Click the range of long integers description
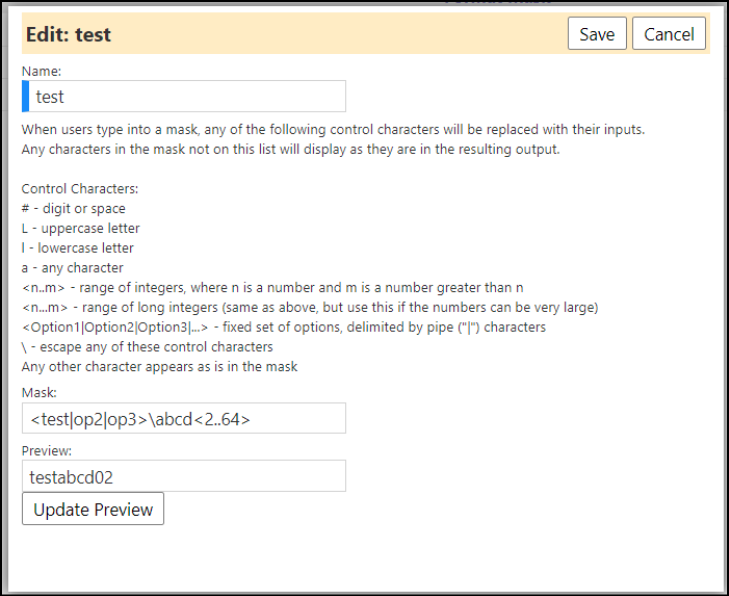Screen dimensions: 729x596 310,307
